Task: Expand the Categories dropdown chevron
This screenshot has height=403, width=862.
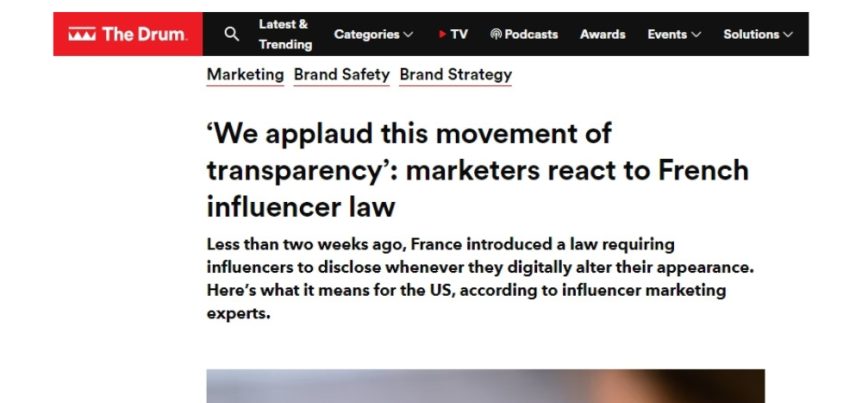Action: click(x=408, y=34)
